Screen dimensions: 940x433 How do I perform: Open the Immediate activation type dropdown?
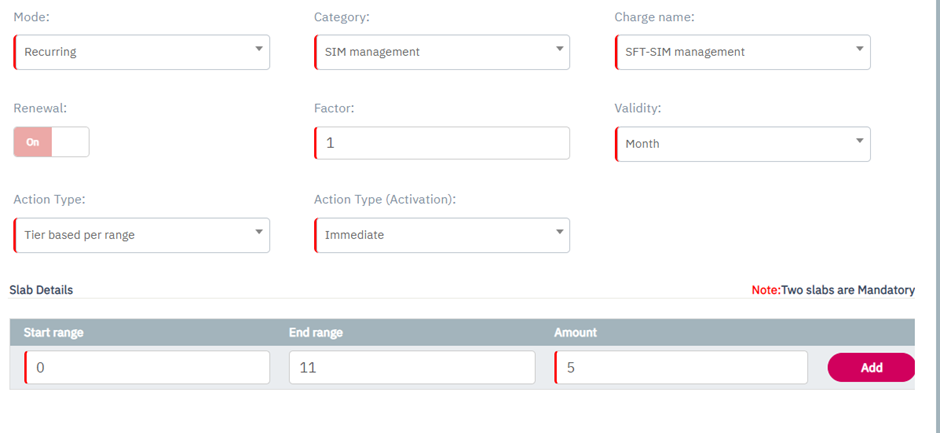tap(441, 235)
